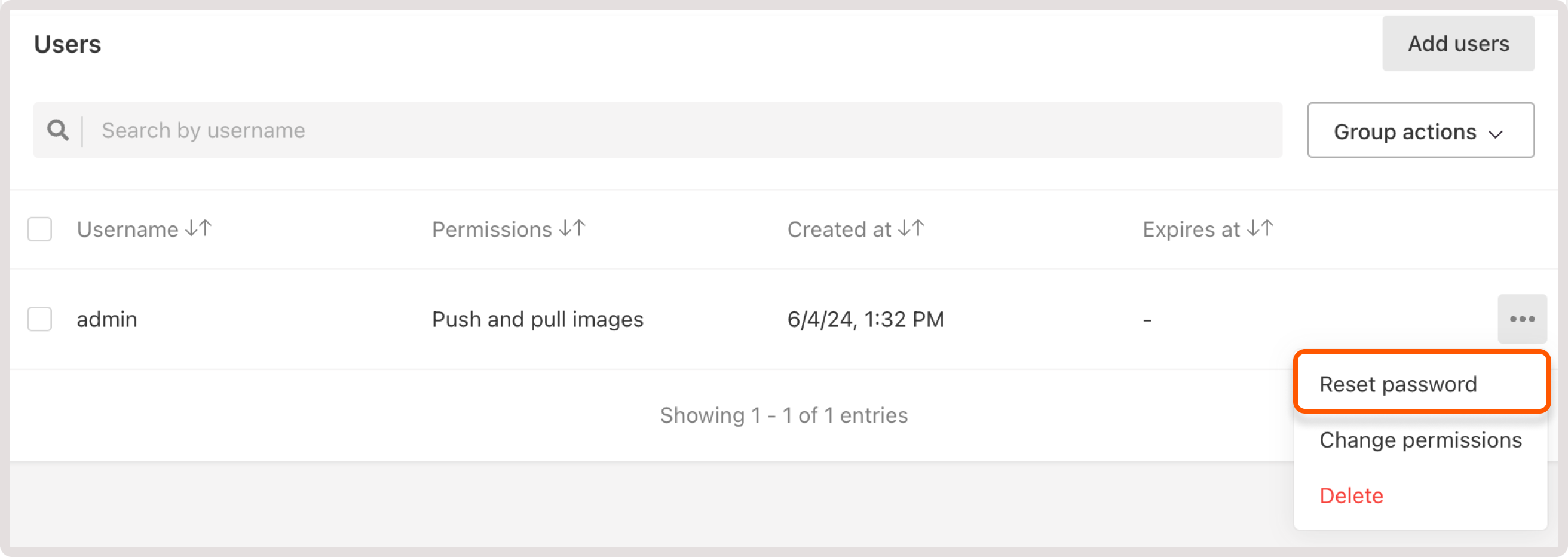
Task: Click the Add users button
Action: tap(1458, 43)
